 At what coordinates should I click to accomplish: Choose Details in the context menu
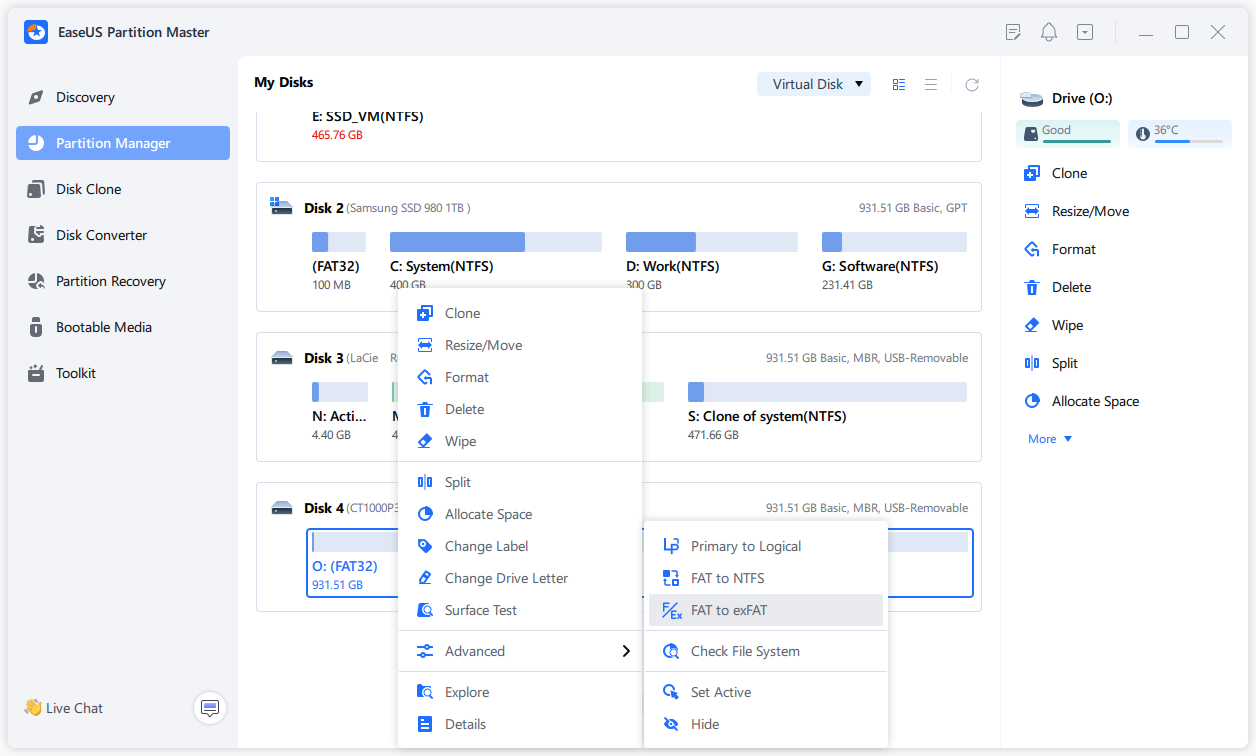(520, 724)
